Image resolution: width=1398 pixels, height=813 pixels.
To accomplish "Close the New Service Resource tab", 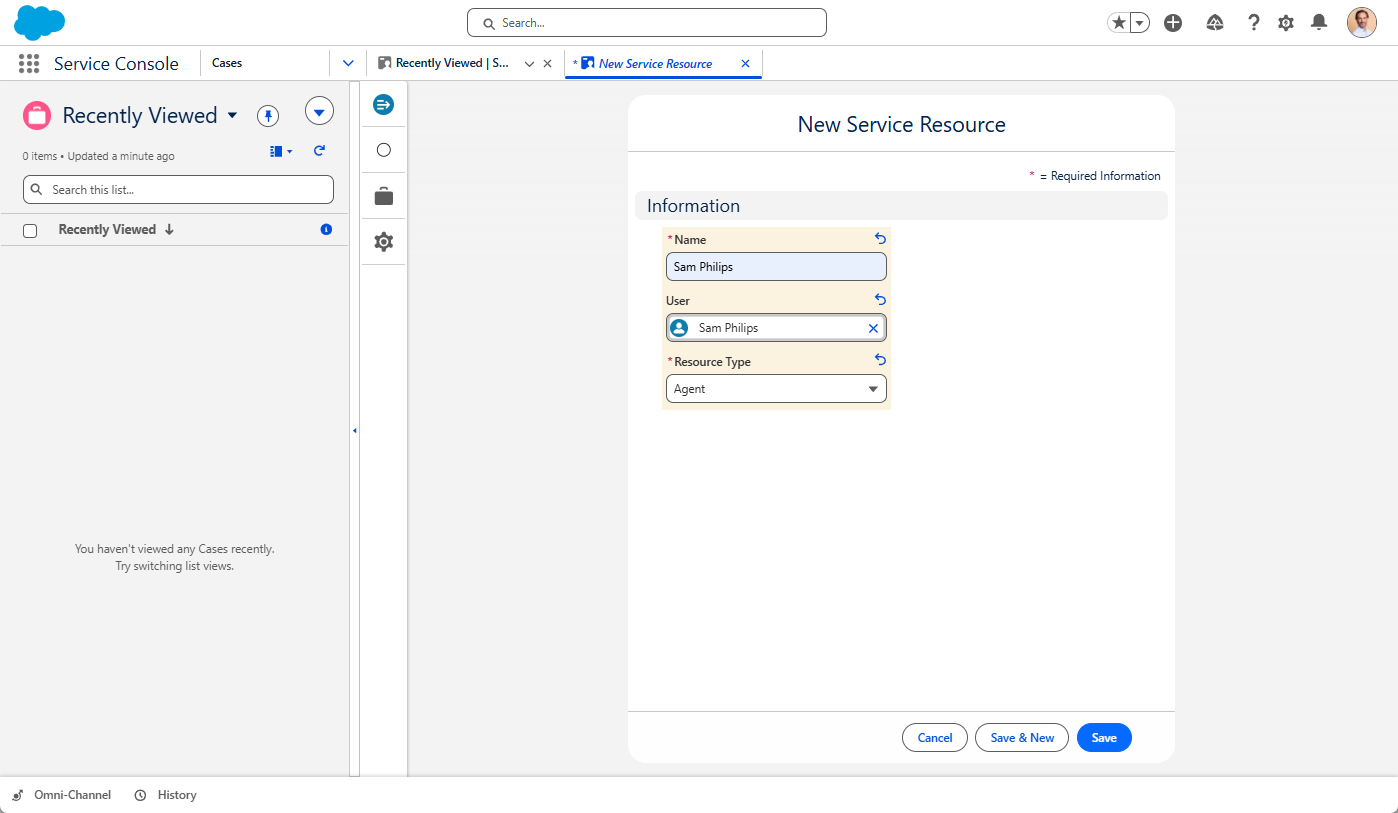I will (x=745, y=63).
